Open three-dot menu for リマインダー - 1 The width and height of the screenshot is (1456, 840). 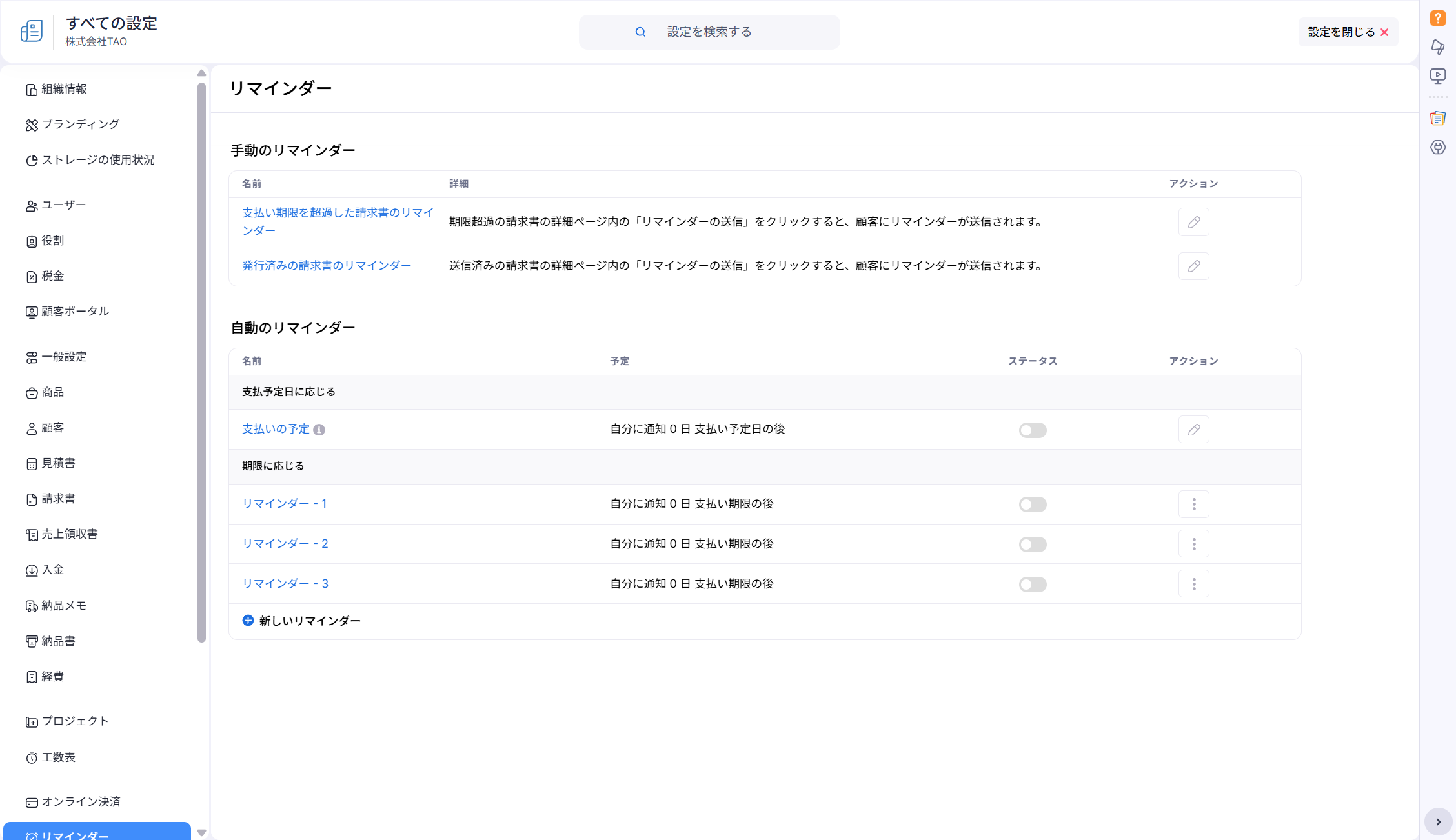click(x=1193, y=505)
